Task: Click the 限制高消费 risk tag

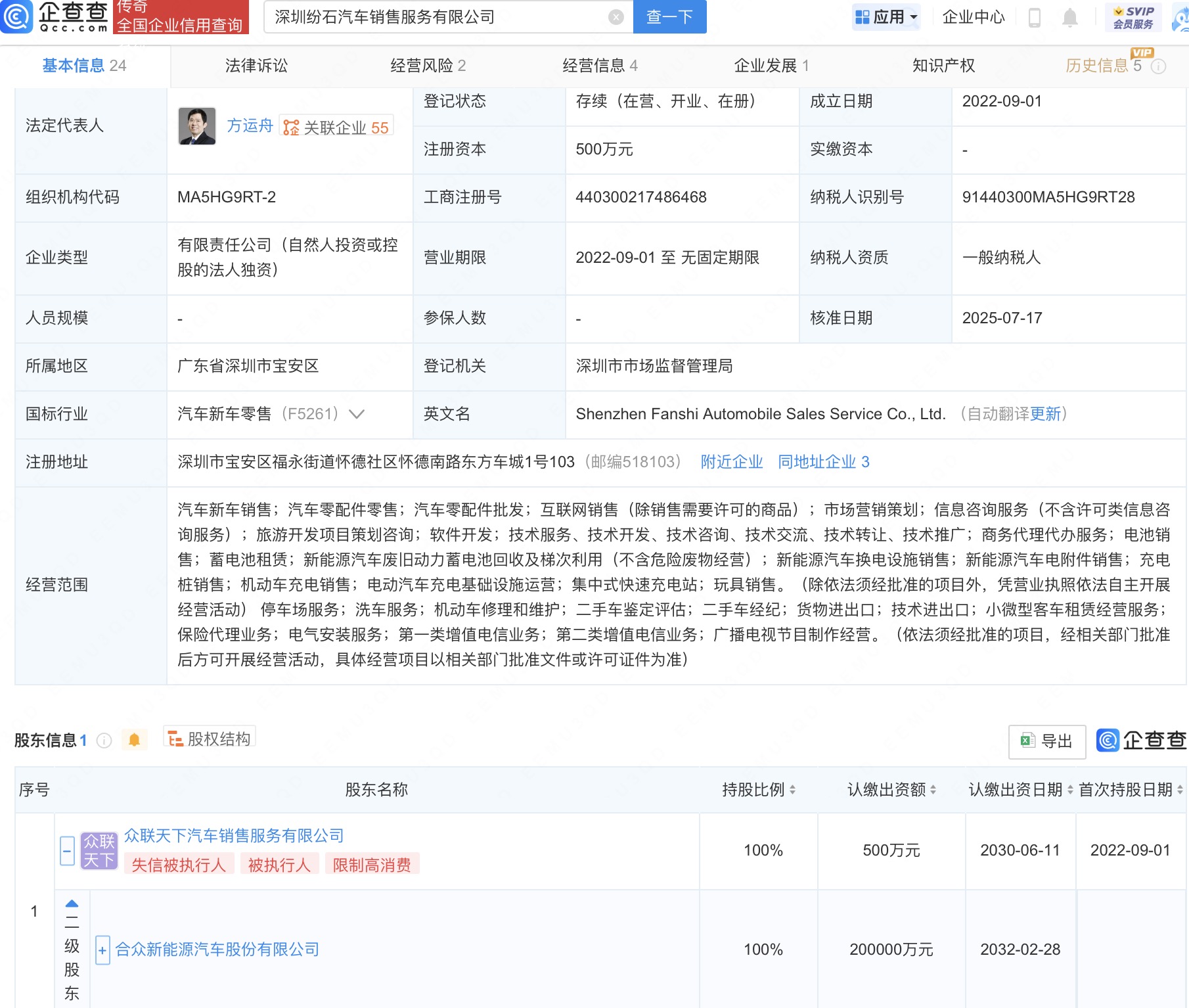Action: (372, 865)
